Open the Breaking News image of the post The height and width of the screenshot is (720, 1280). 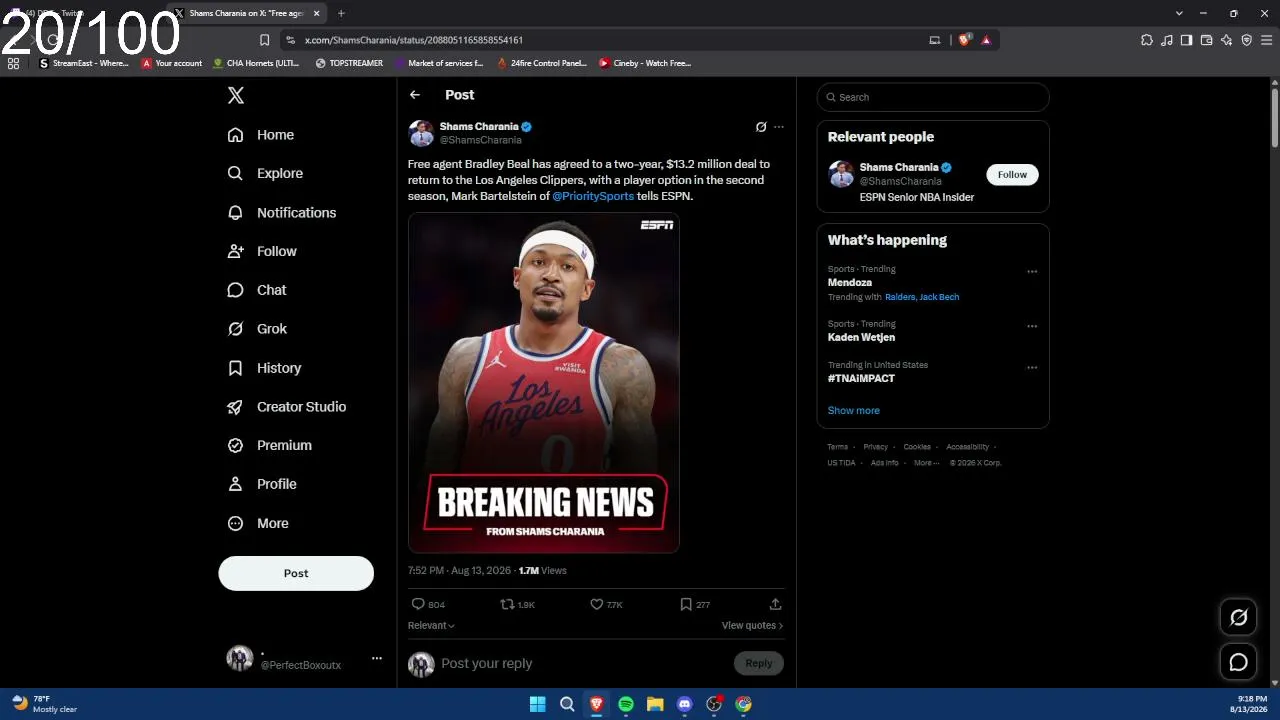544,383
